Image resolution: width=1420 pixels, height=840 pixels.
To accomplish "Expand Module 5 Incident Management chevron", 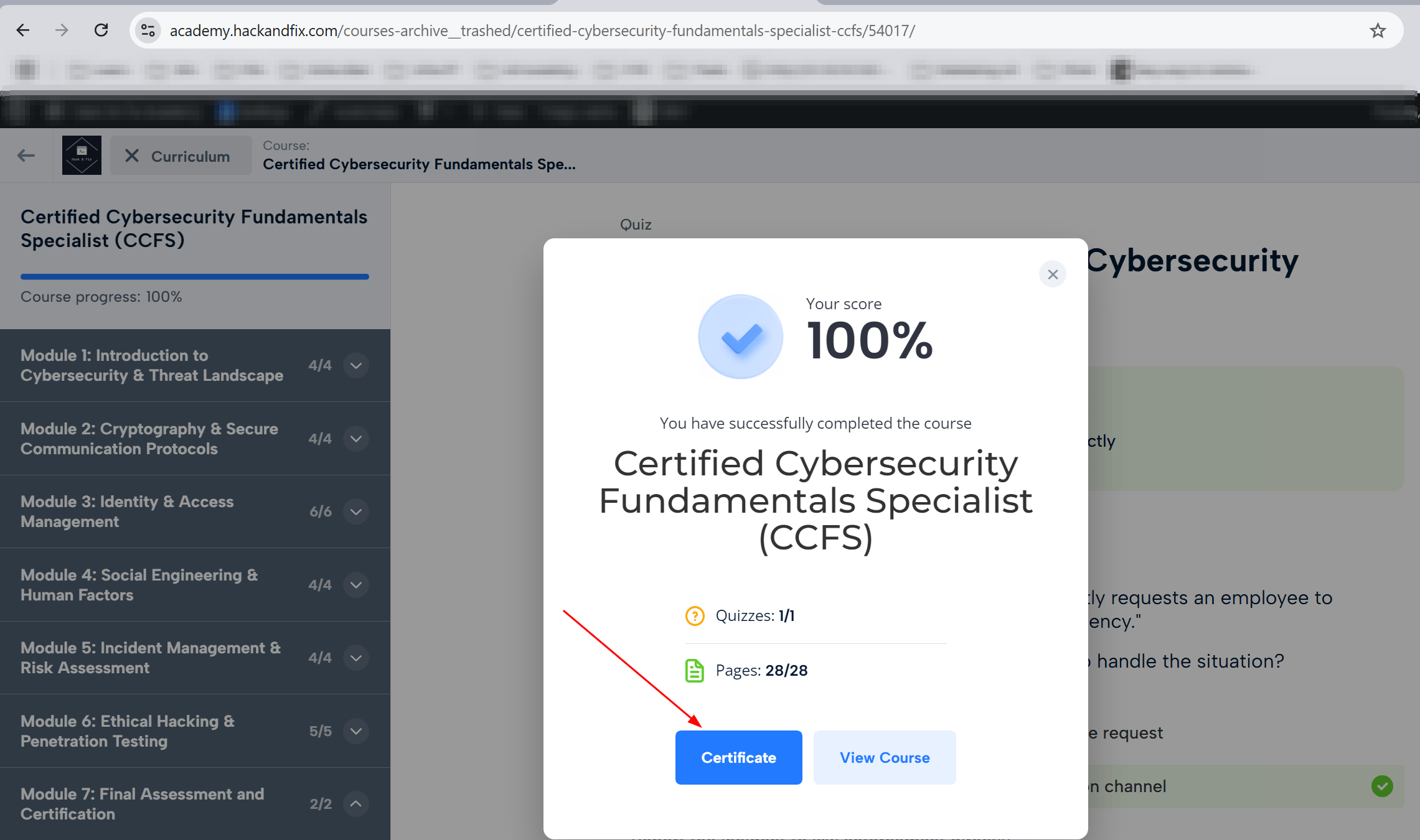I will pos(356,658).
